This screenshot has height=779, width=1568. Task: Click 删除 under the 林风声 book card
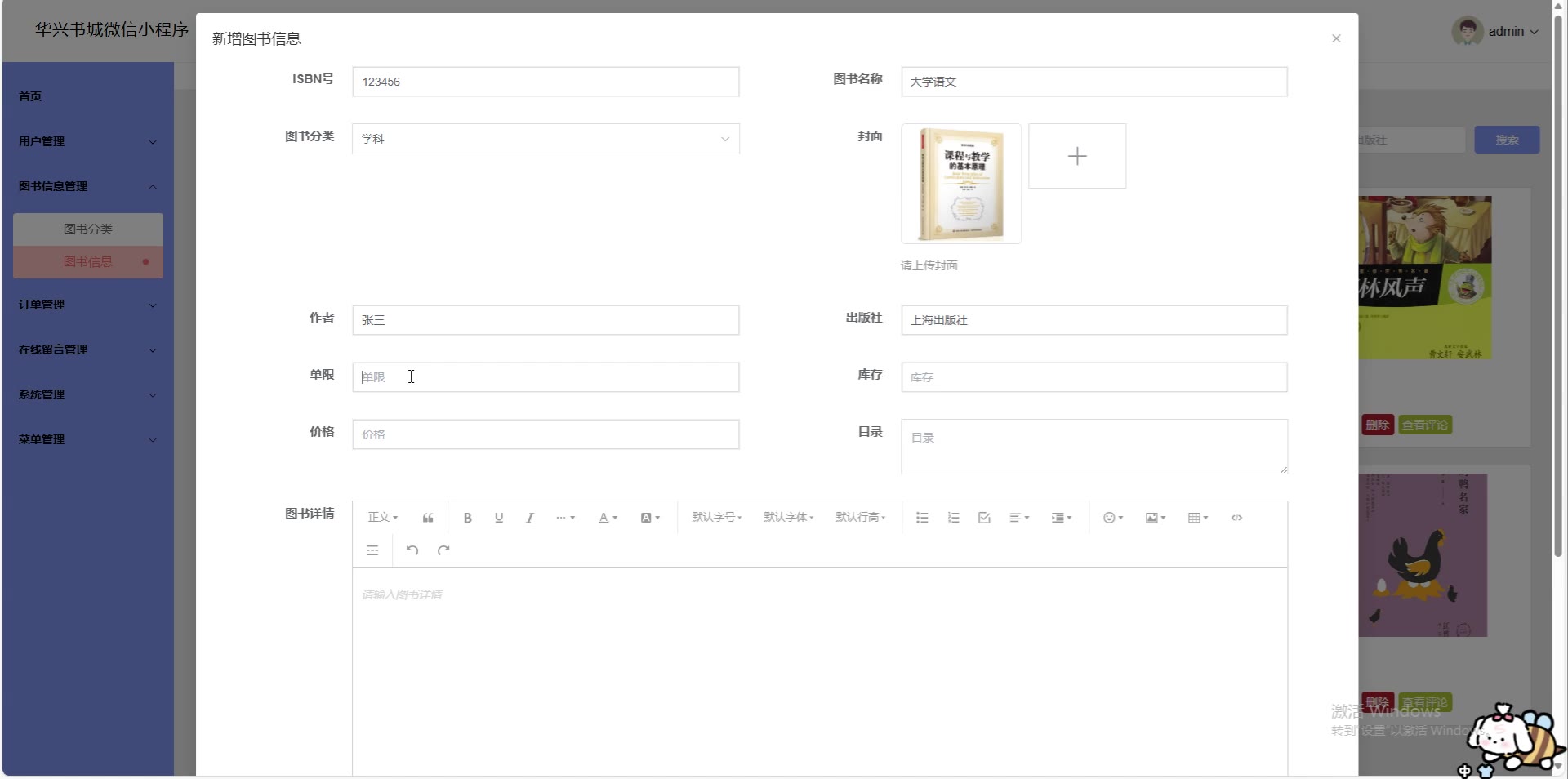[x=1378, y=425]
